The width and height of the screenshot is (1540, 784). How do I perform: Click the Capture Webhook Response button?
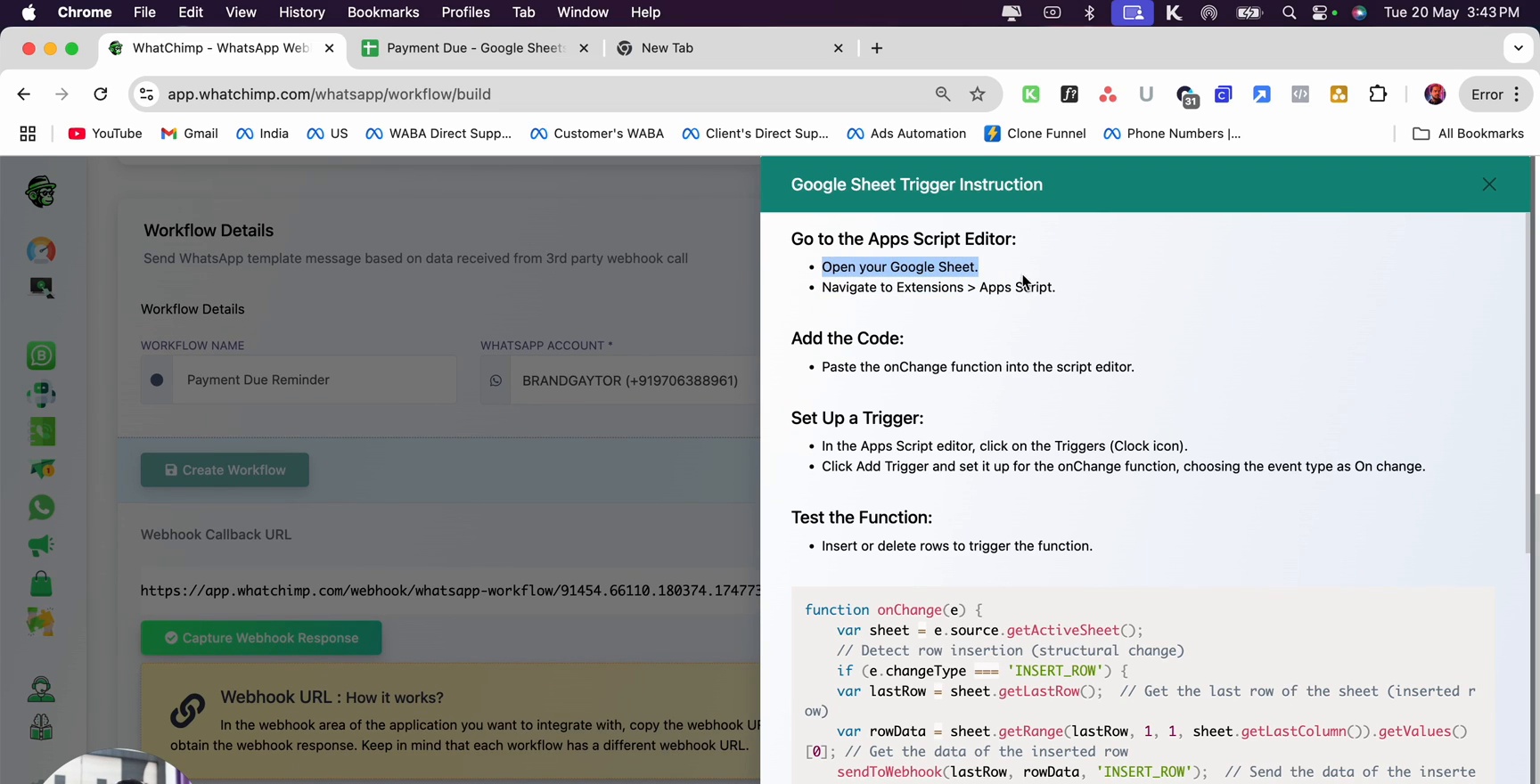click(261, 638)
